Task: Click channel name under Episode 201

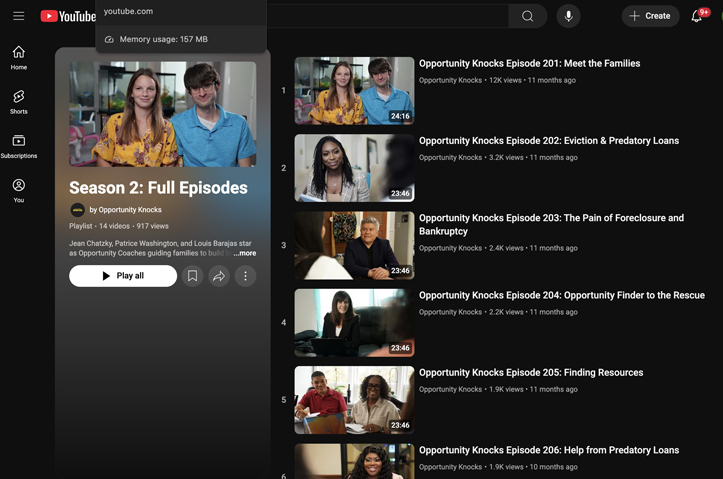Action: point(450,80)
